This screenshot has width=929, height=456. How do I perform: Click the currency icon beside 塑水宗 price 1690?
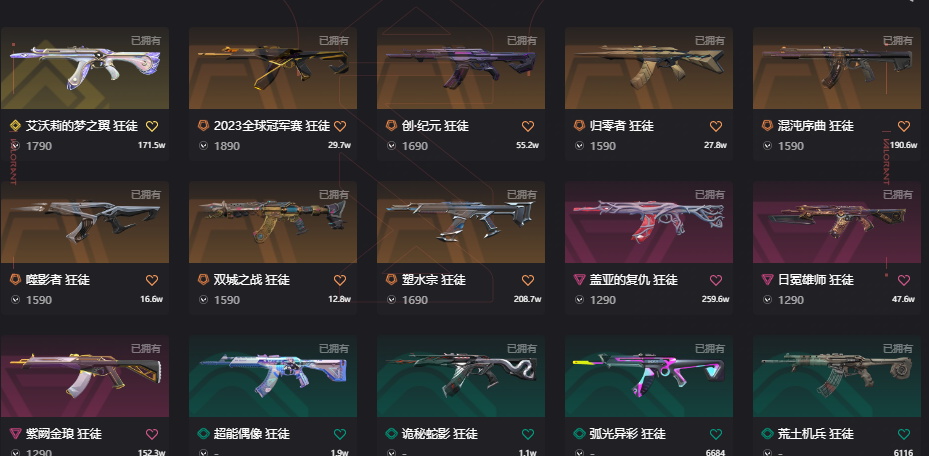(x=391, y=300)
